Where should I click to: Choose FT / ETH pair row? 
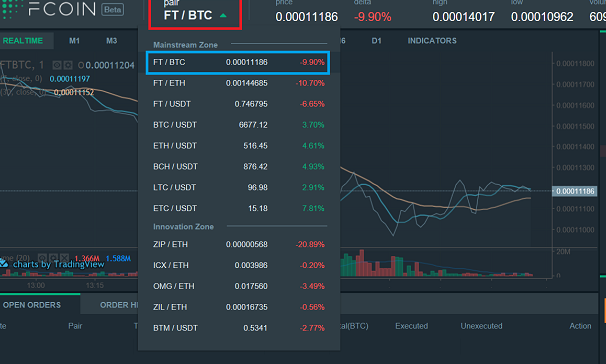(x=239, y=83)
